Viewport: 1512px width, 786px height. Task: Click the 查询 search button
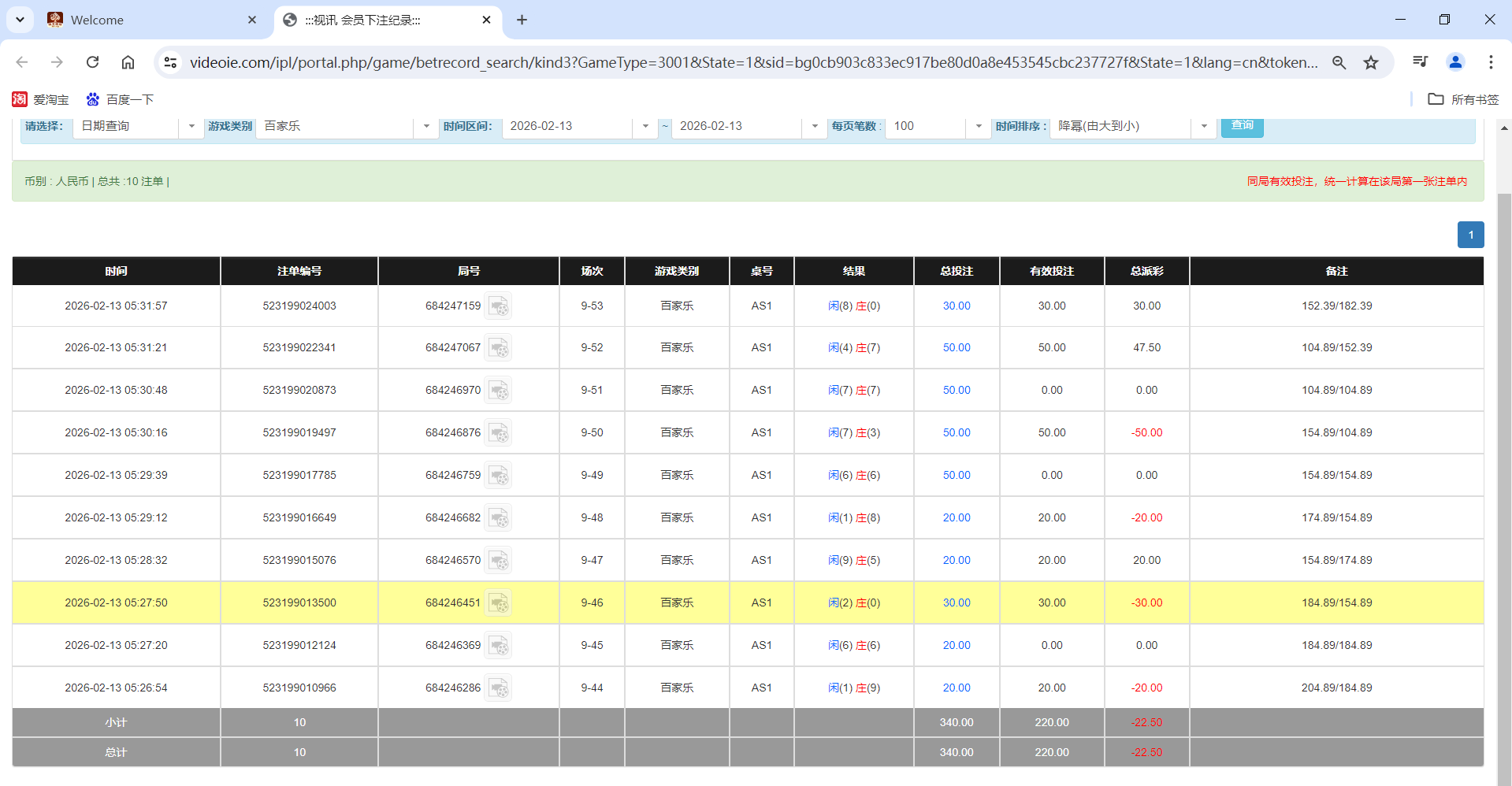tap(1242, 125)
